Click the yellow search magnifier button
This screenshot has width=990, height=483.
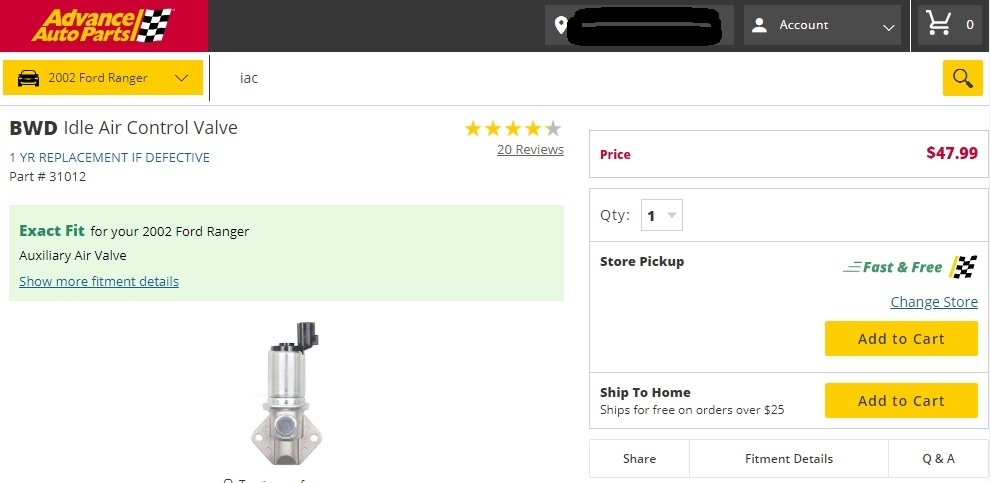point(962,78)
